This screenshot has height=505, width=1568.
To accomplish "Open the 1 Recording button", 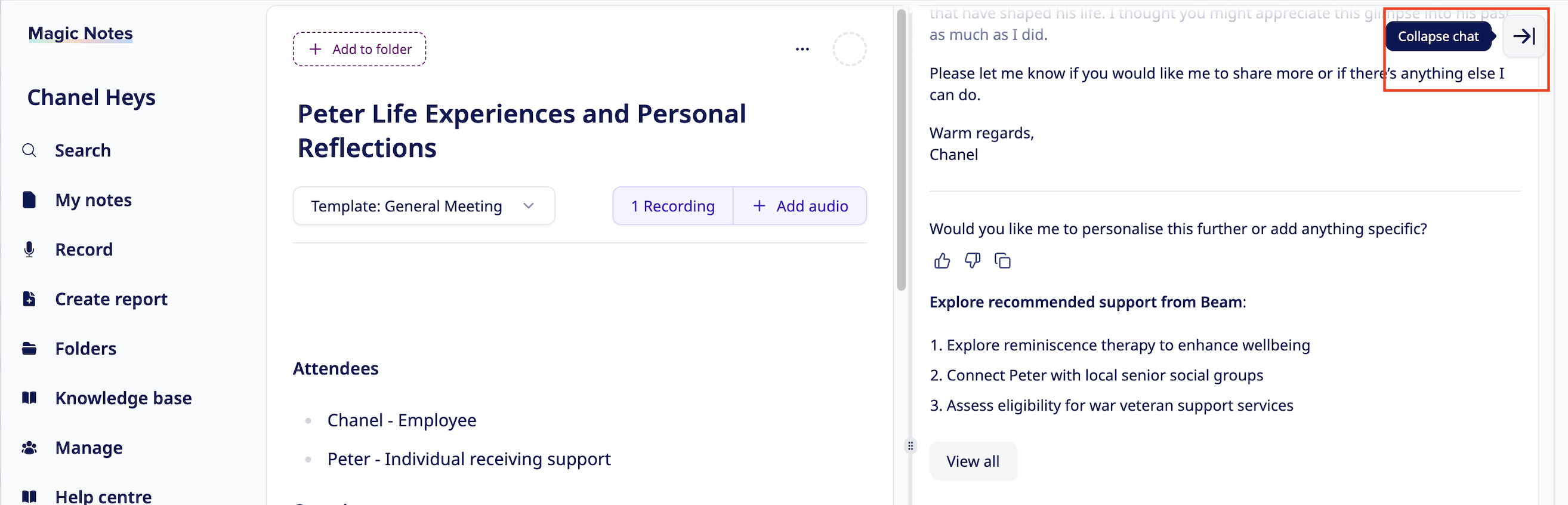I will (672, 207).
